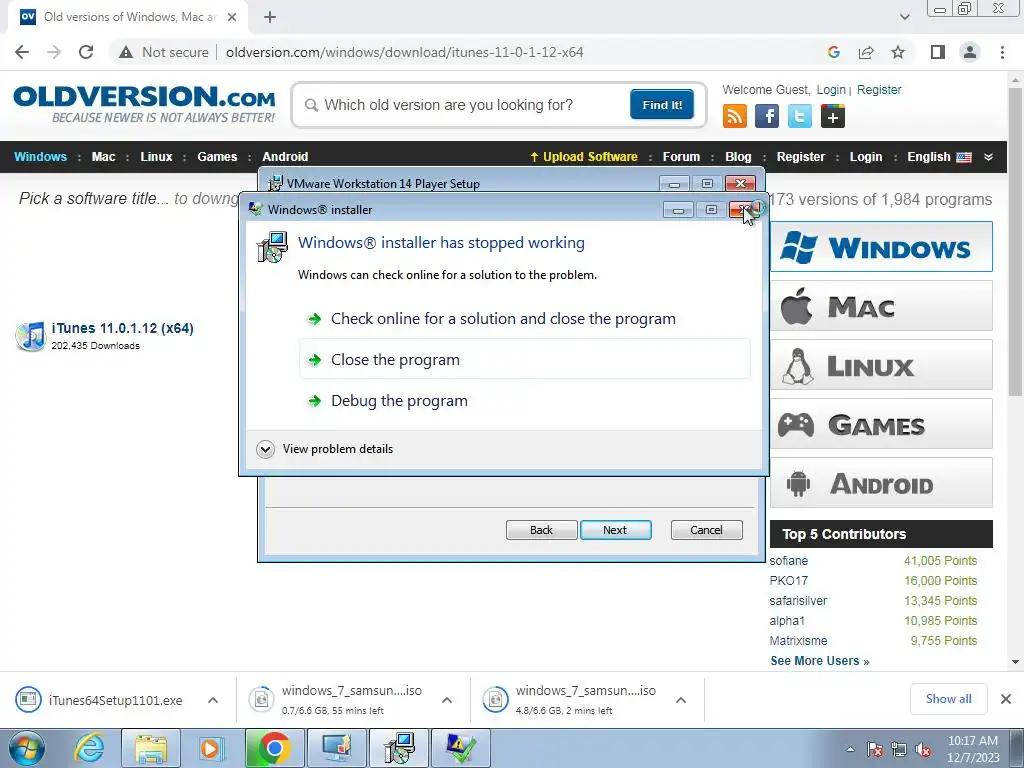1024x768 pixels.
Task: Go back to the previous page in Chrome
Action: 22,52
